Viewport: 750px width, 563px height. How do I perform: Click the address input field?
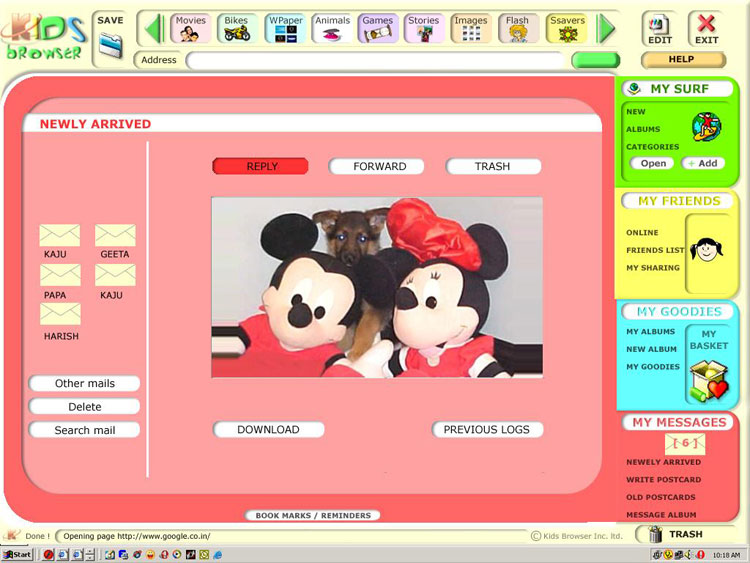click(x=375, y=61)
